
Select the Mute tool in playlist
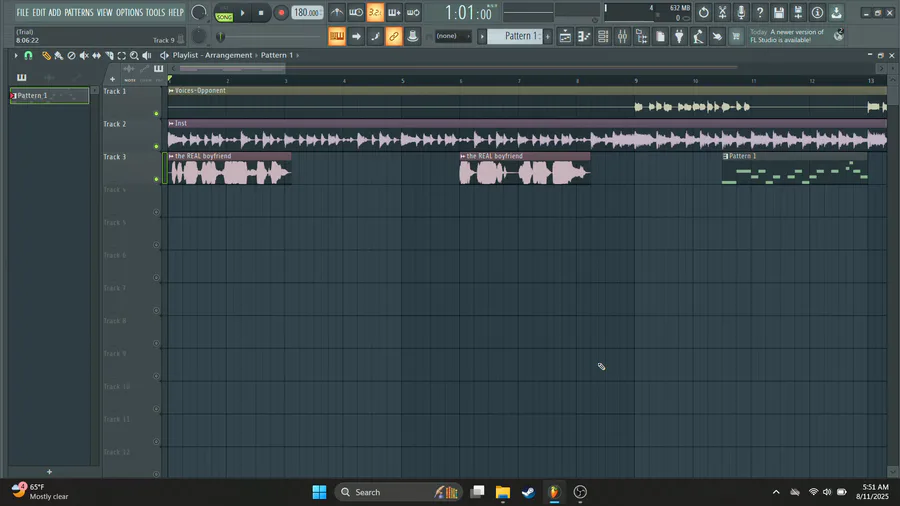click(x=84, y=56)
